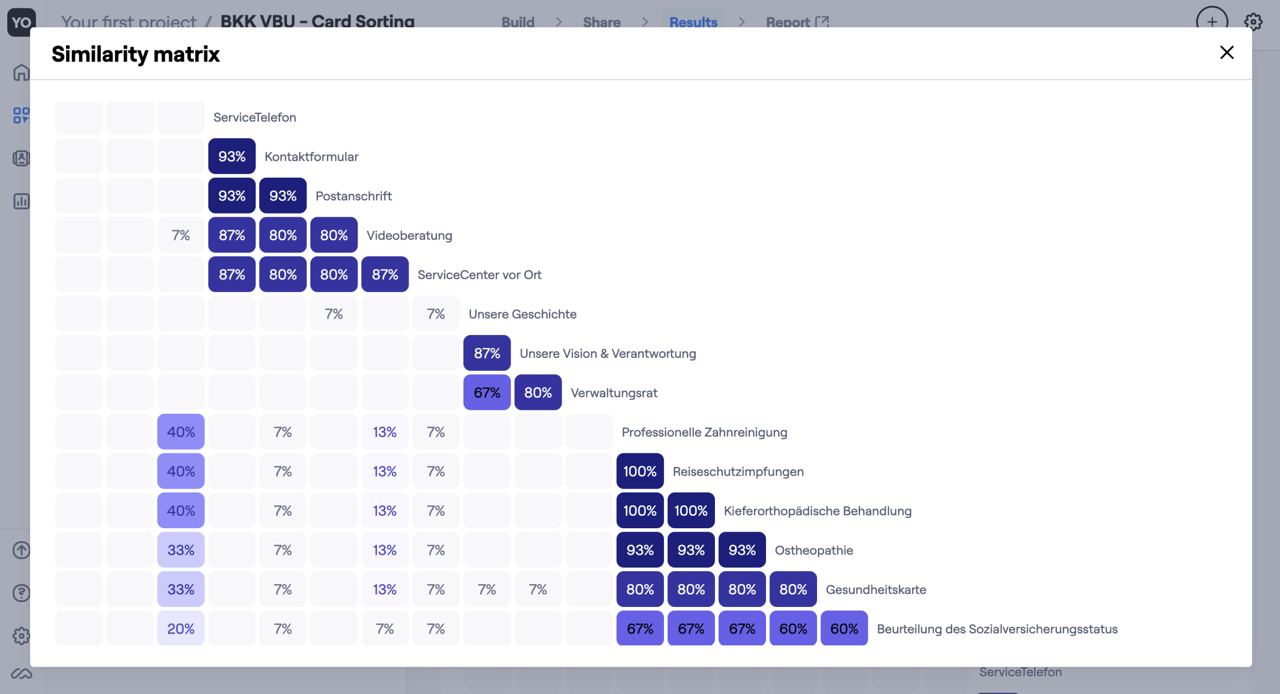This screenshot has width=1280, height=694.
Task: Open the Home icon in the left sidebar
Action: (x=20, y=71)
